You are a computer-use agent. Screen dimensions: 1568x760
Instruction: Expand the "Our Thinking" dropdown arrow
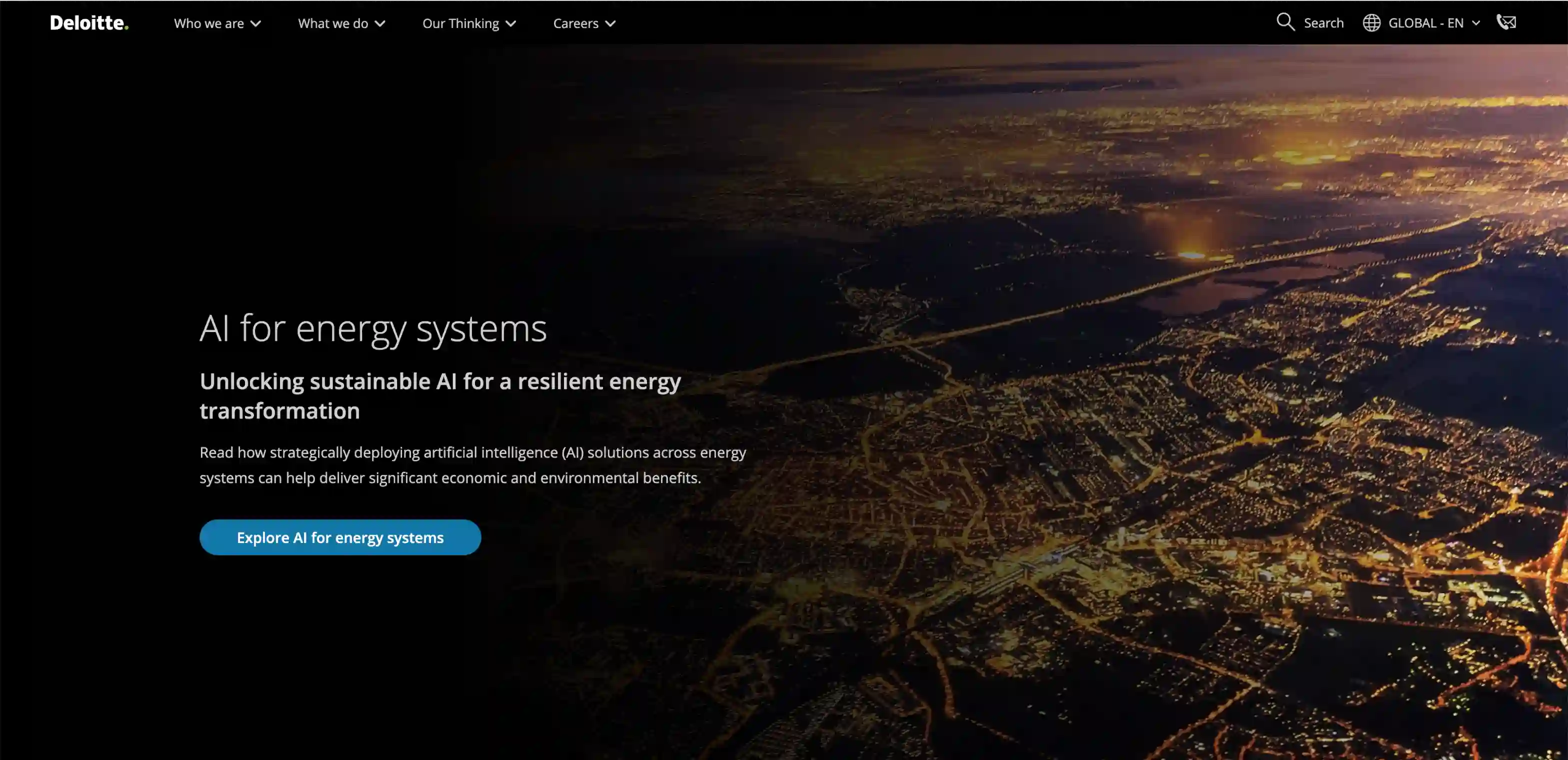coord(511,23)
